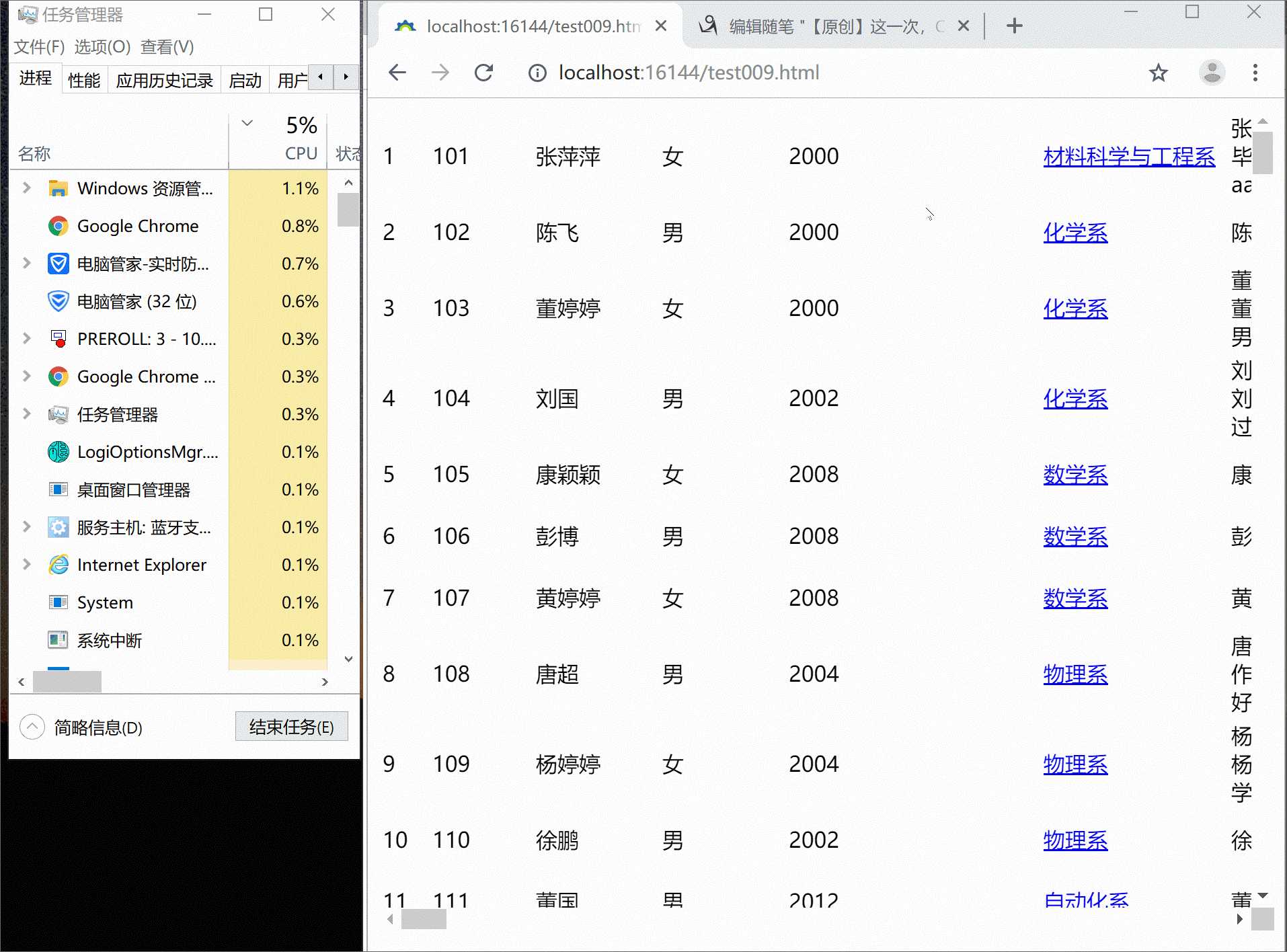Screen dimensions: 1287x952
Task: Click the Windows Explorer process icon
Action: tap(58, 189)
